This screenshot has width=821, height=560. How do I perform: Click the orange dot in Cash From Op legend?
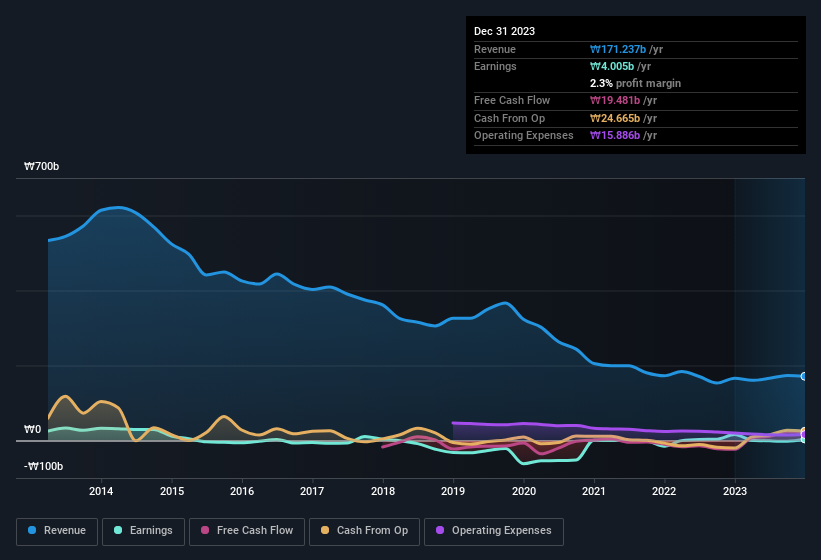pyautogui.click(x=326, y=530)
